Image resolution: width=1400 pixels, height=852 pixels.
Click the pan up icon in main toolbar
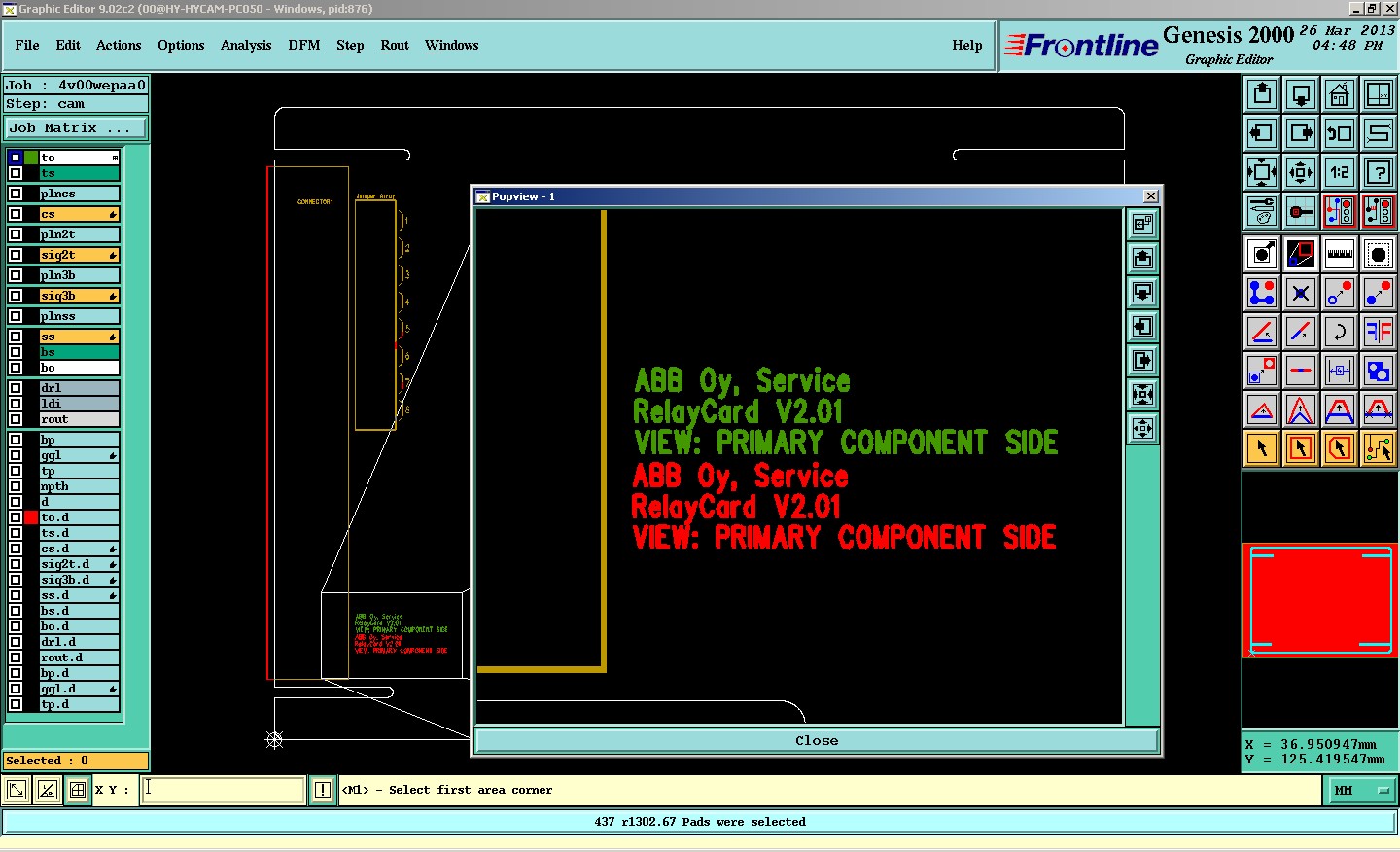[1262, 94]
